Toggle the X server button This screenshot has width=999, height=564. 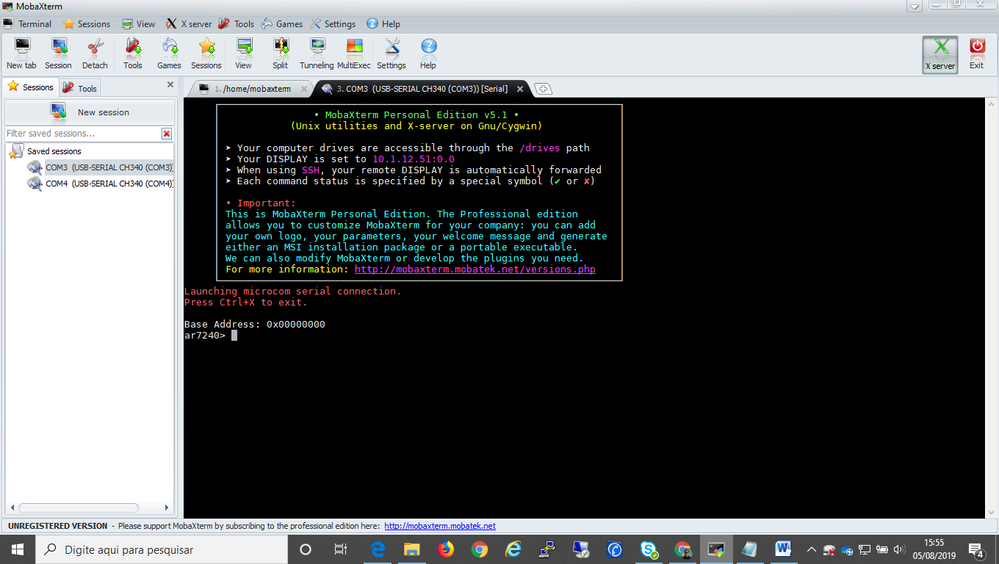pos(940,54)
